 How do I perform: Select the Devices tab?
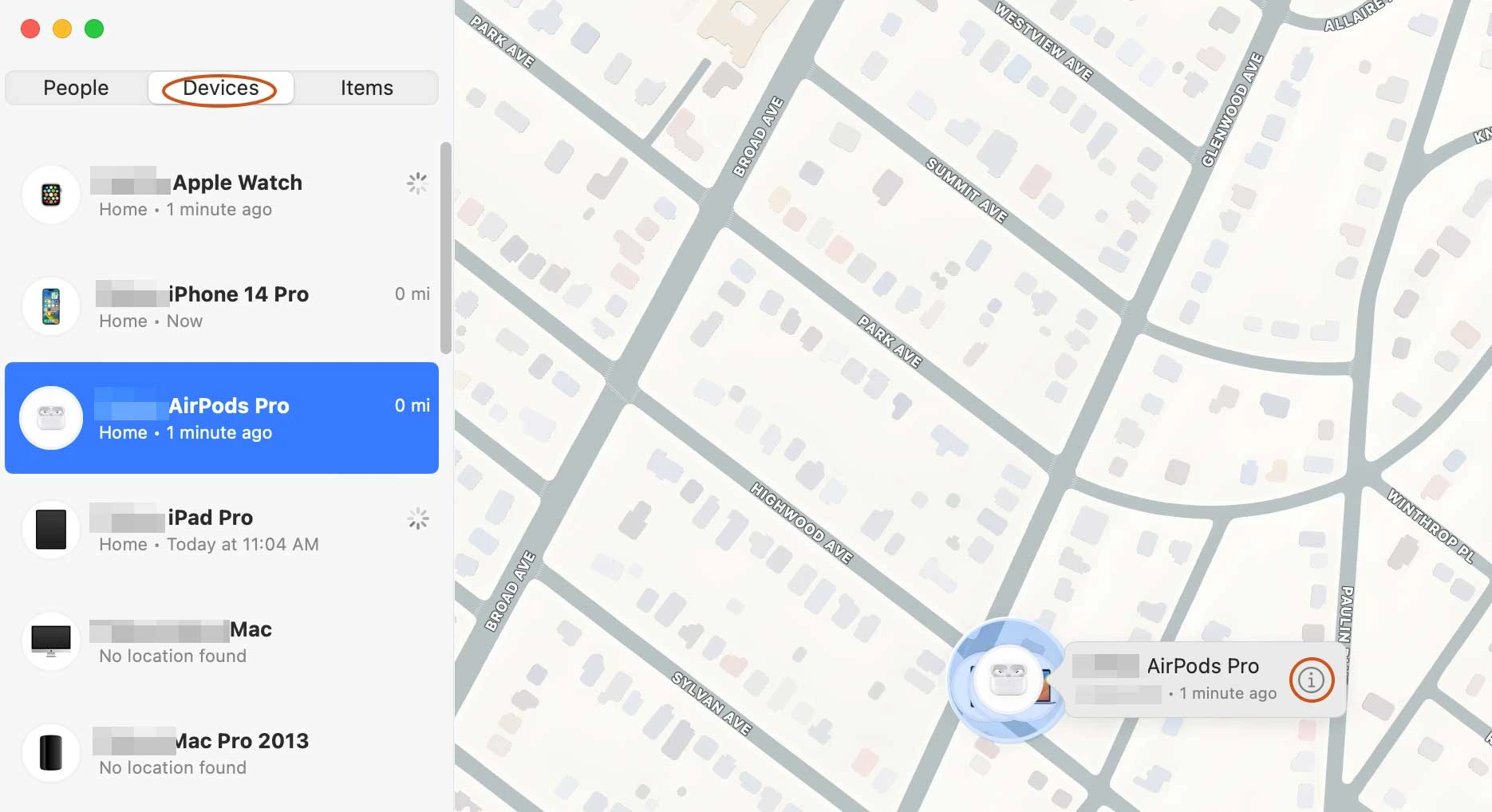[221, 88]
